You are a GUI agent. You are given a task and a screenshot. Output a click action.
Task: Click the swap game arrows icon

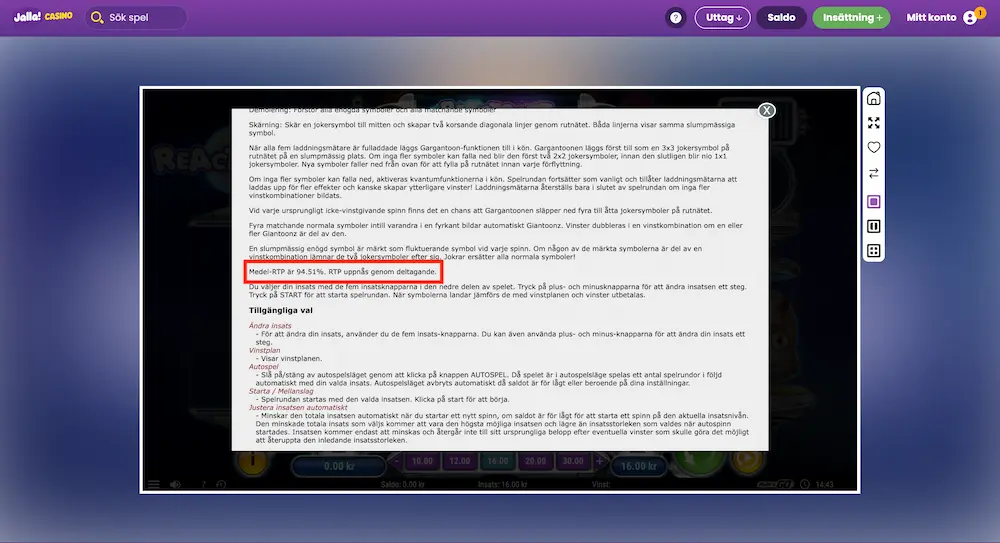(x=874, y=173)
